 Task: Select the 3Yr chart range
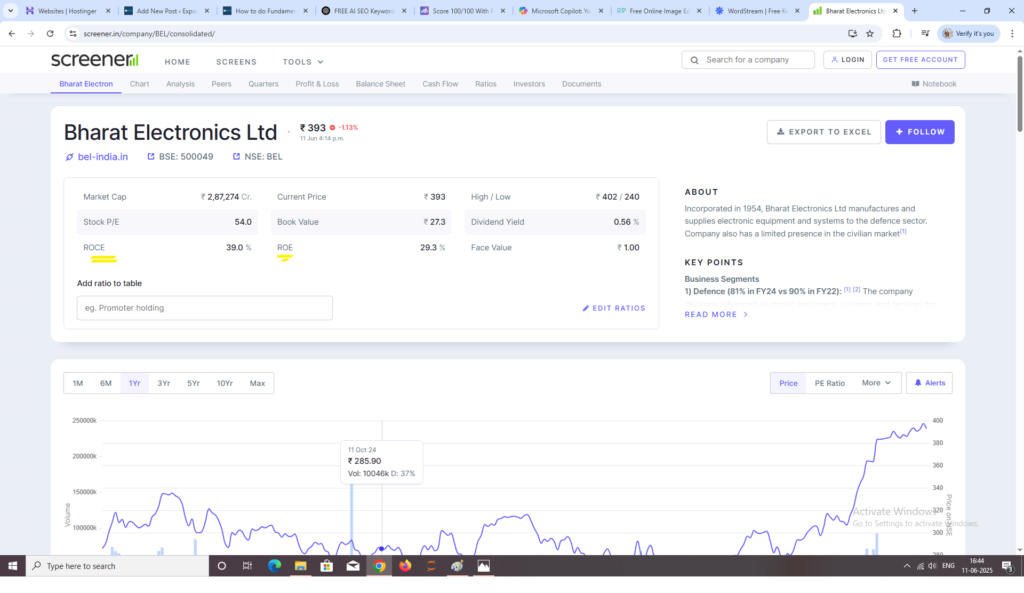pyautogui.click(x=163, y=383)
